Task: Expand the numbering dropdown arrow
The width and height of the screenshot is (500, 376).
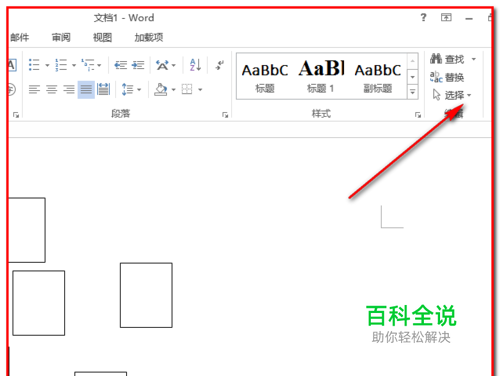Action: point(74,65)
